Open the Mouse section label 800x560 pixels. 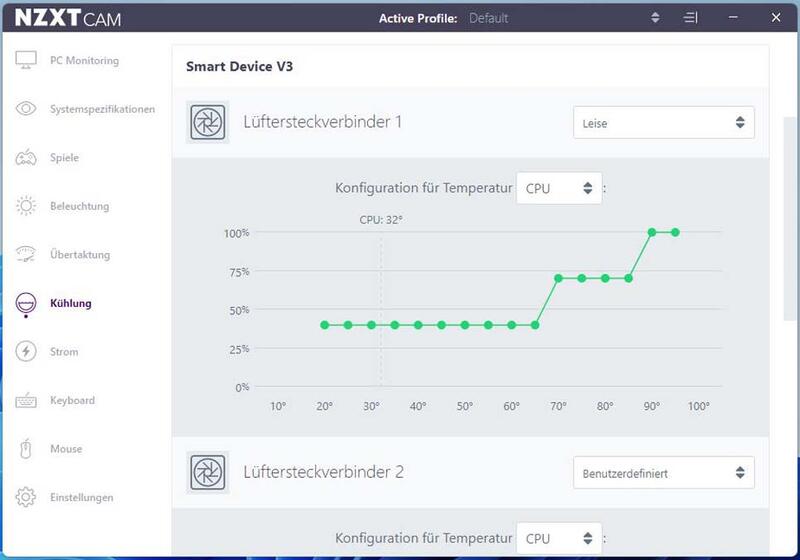tap(66, 449)
